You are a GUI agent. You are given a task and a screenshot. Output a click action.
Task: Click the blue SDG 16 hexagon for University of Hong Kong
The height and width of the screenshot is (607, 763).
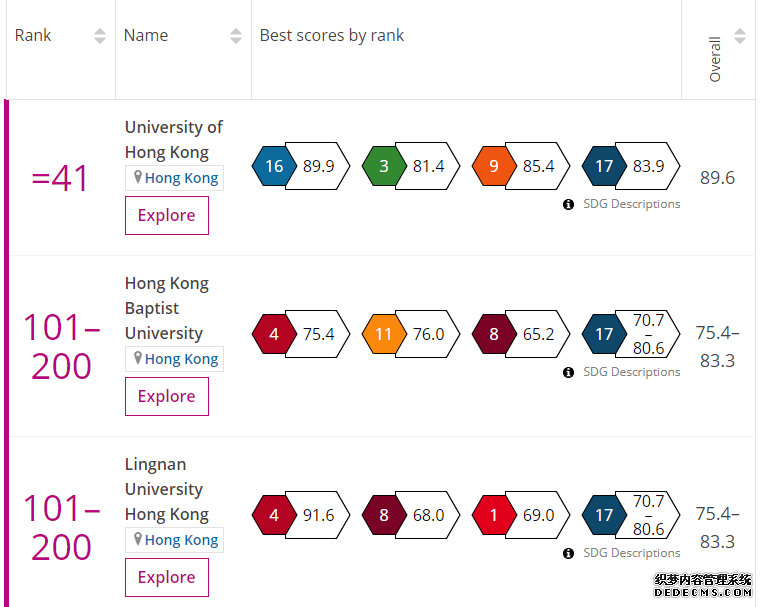pyautogui.click(x=274, y=166)
